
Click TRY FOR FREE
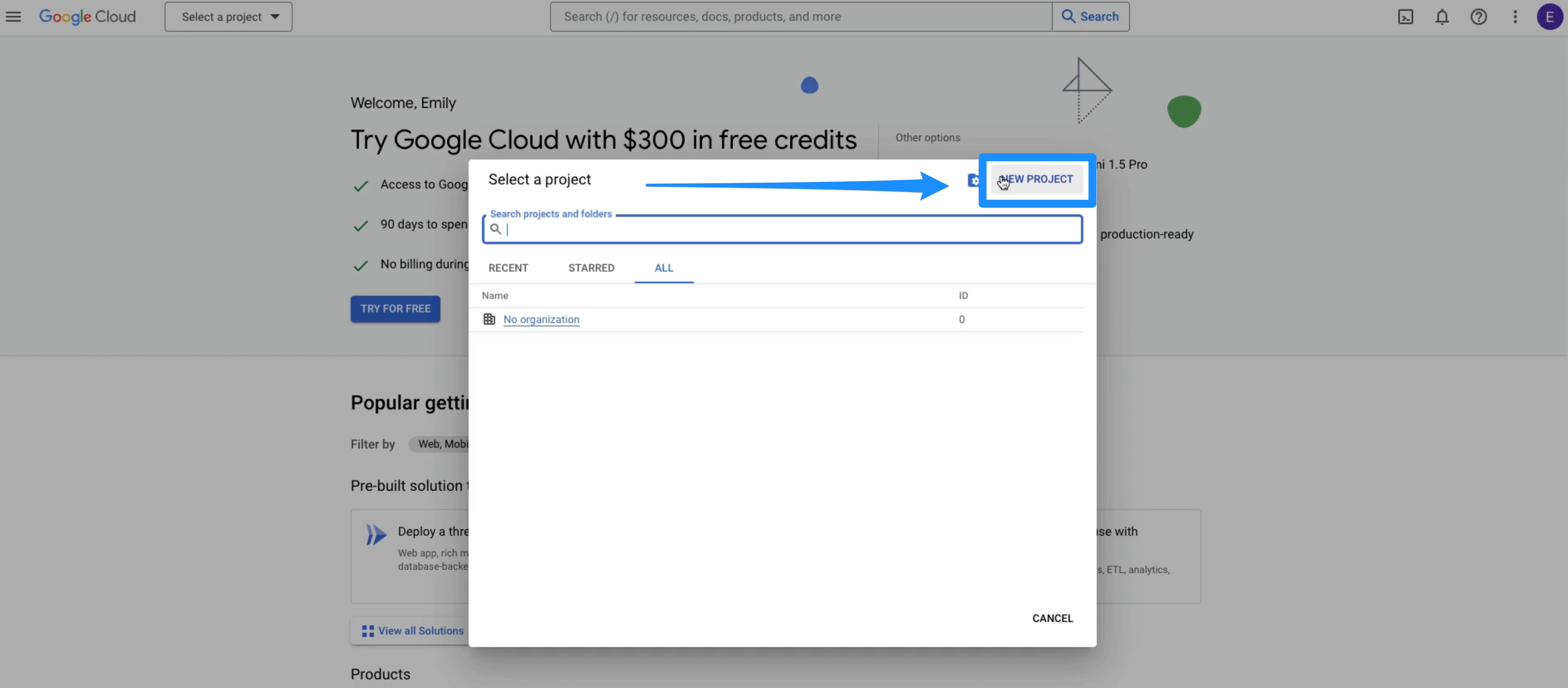[395, 308]
